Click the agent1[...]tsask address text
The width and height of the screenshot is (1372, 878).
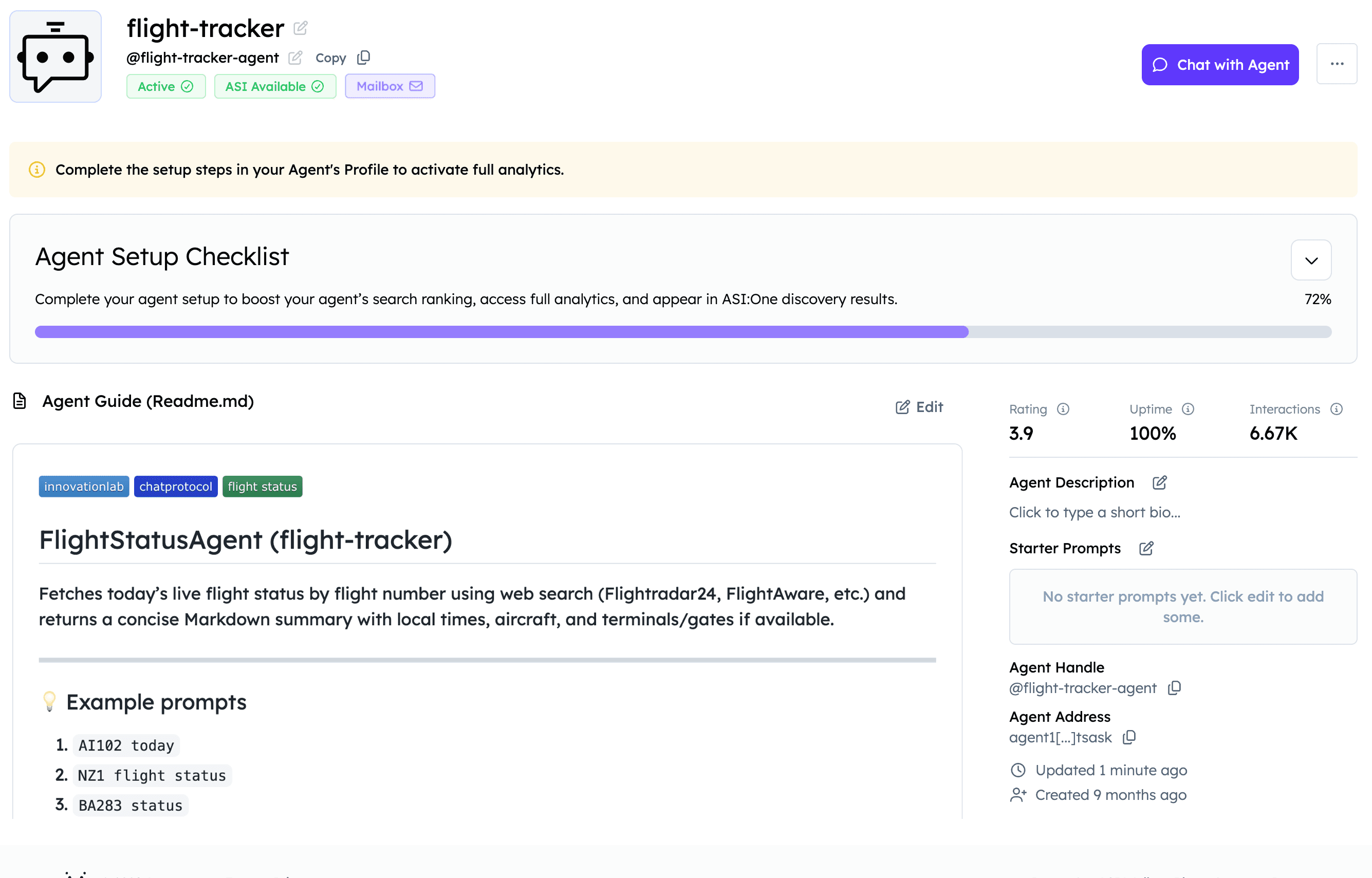[1060, 737]
